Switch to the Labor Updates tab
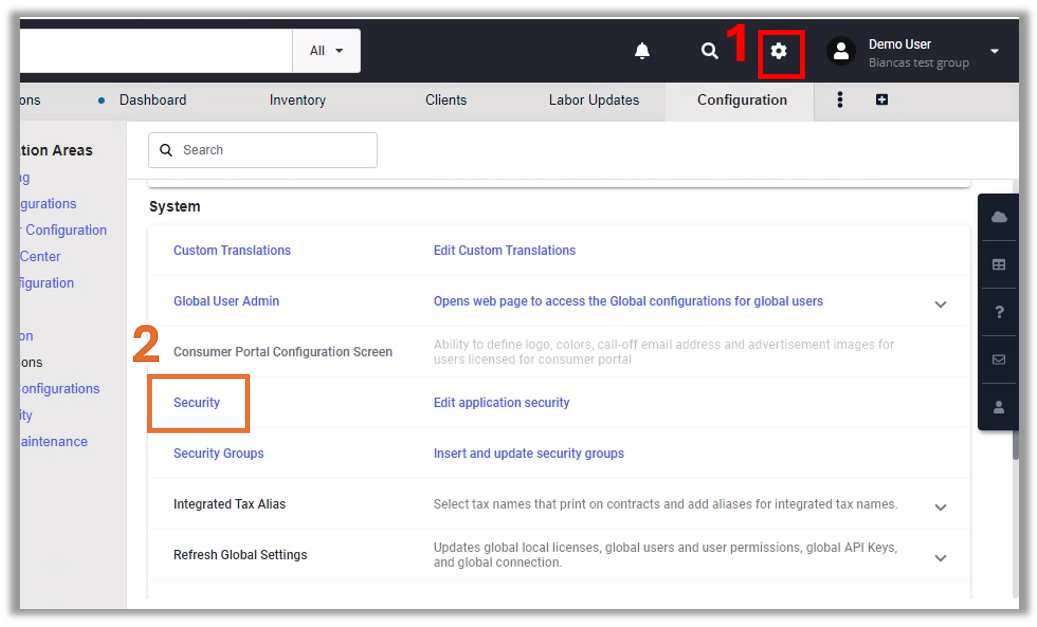The image size is (1037, 627). tap(593, 100)
